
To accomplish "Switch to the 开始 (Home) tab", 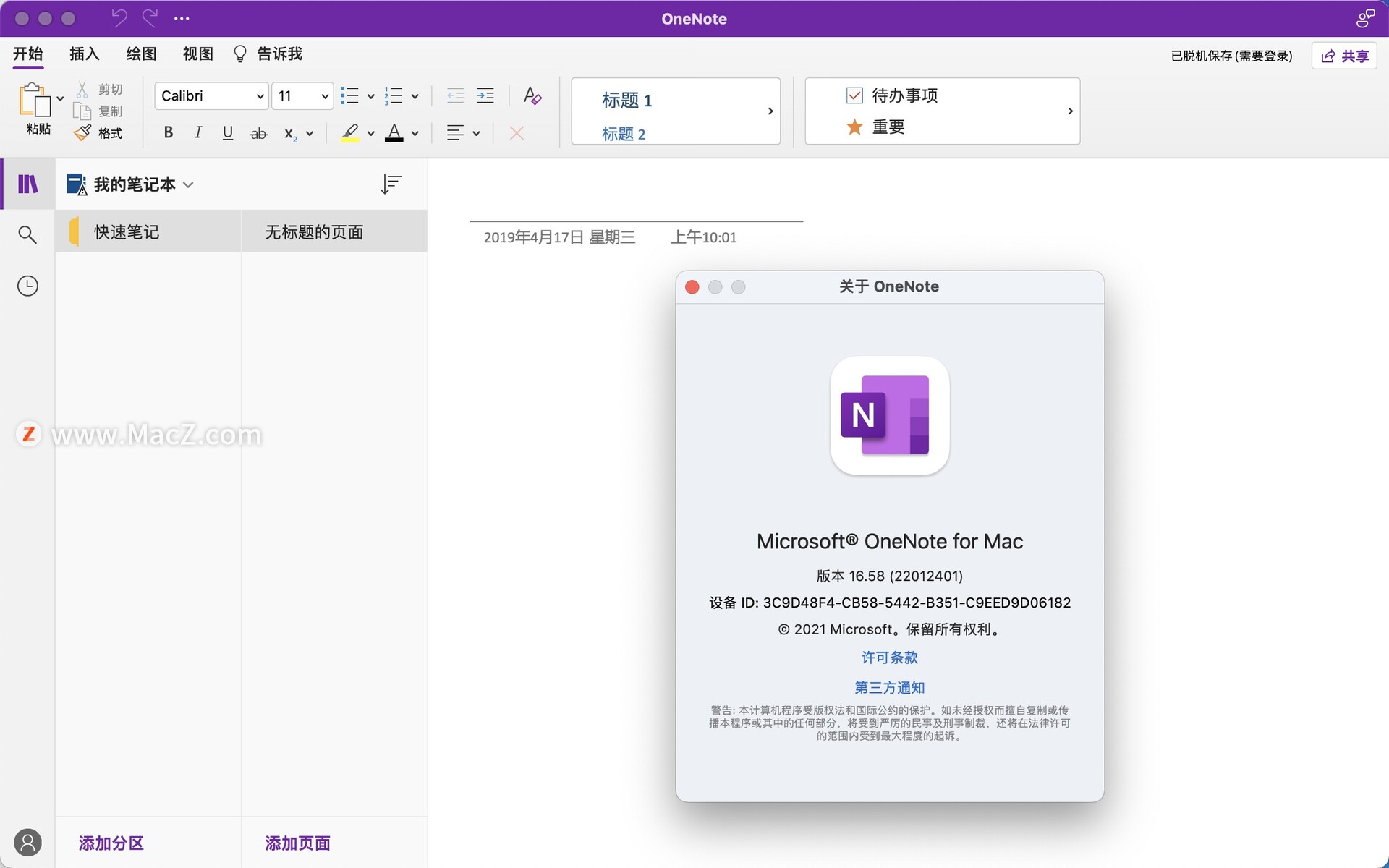I will tap(28, 54).
